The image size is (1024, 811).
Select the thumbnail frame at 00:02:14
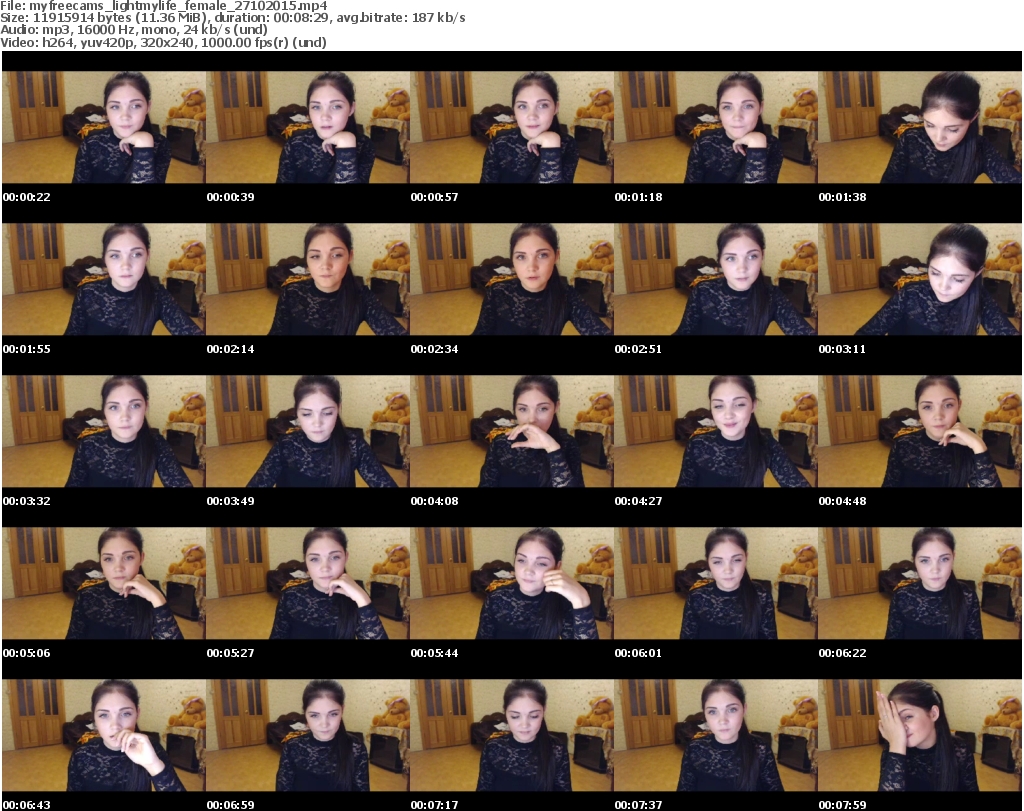(x=308, y=279)
